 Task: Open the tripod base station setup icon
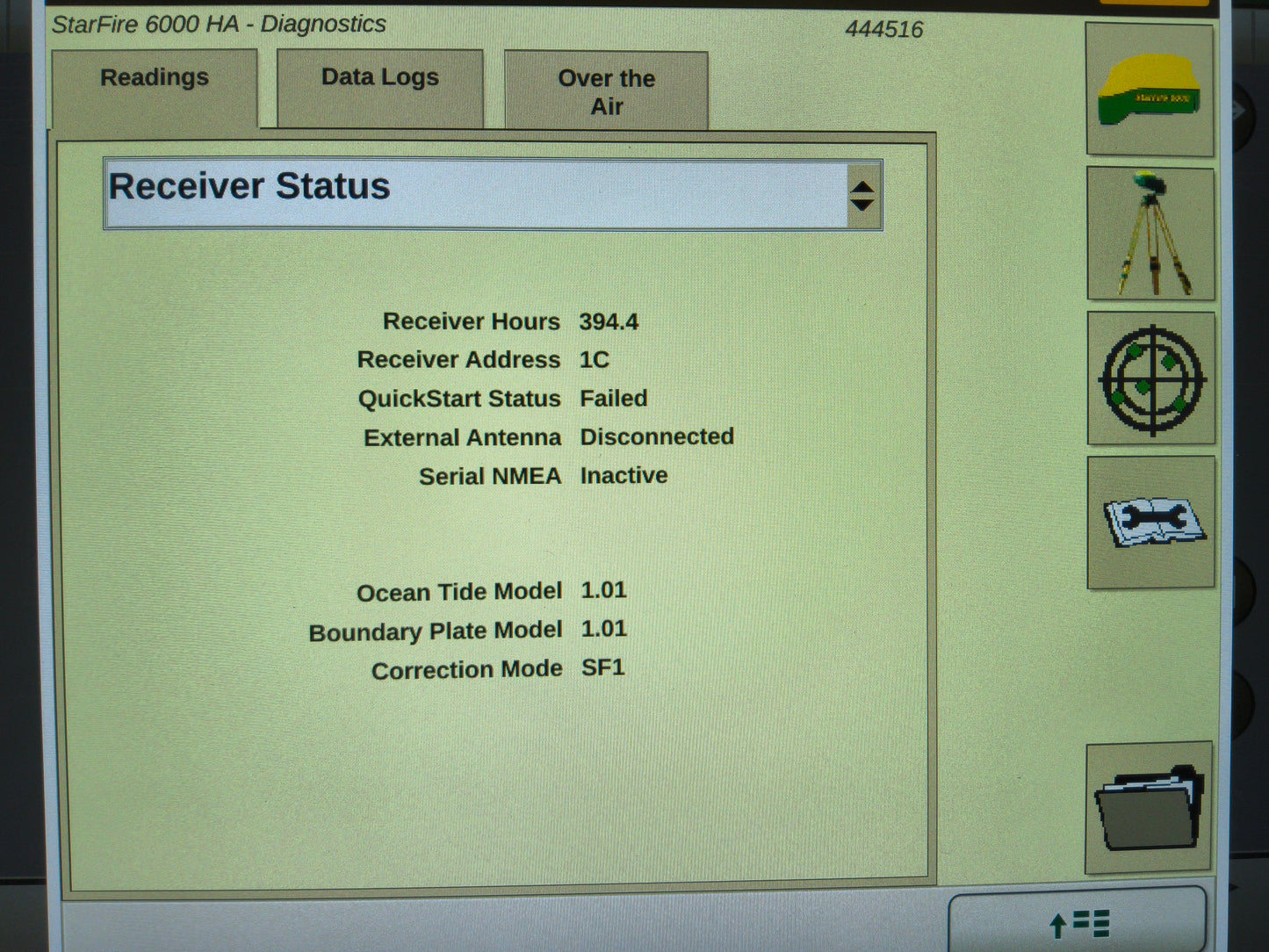tap(1150, 234)
